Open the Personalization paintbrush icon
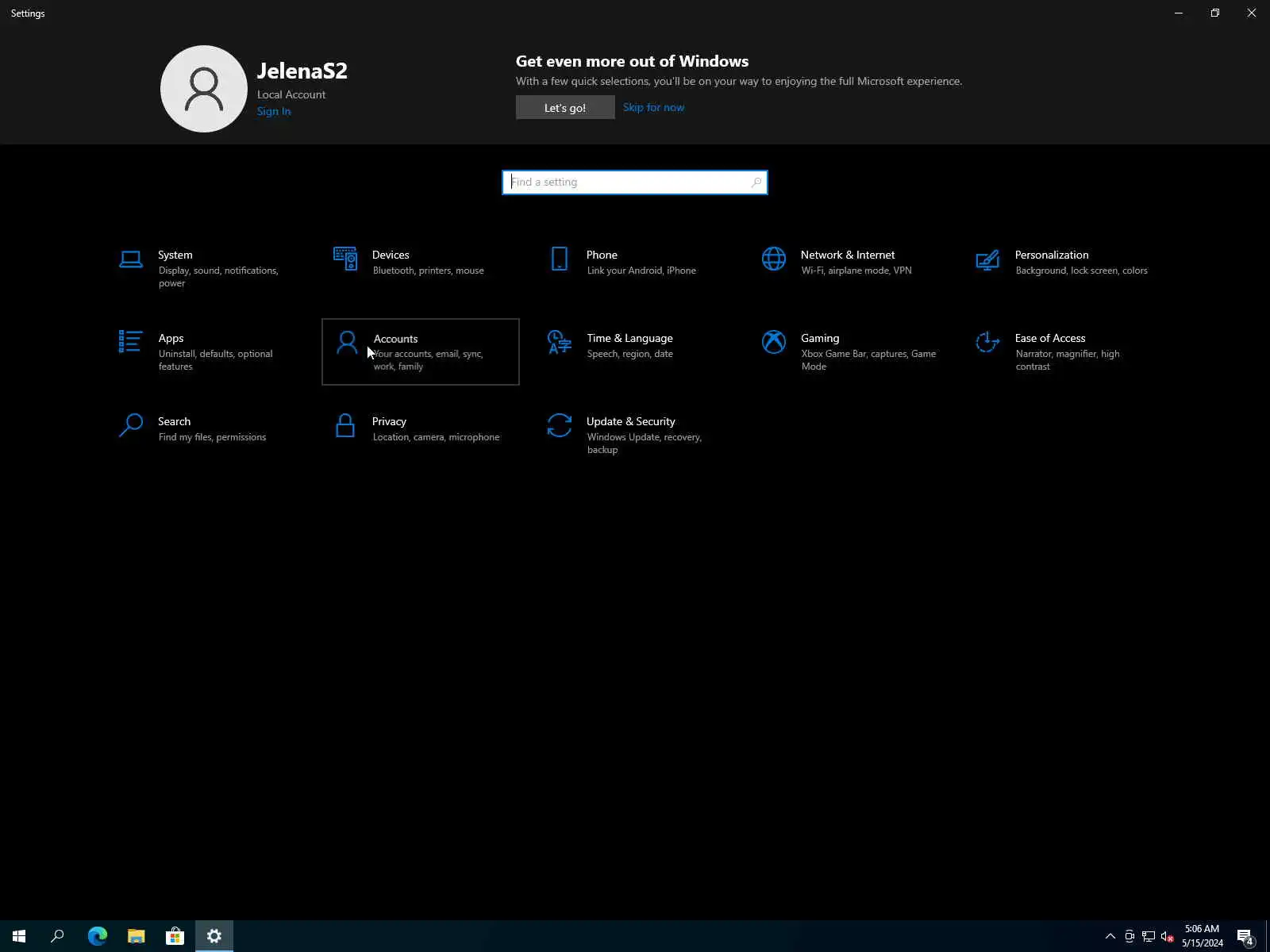Viewport: 1270px width, 952px height. (987, 259)
